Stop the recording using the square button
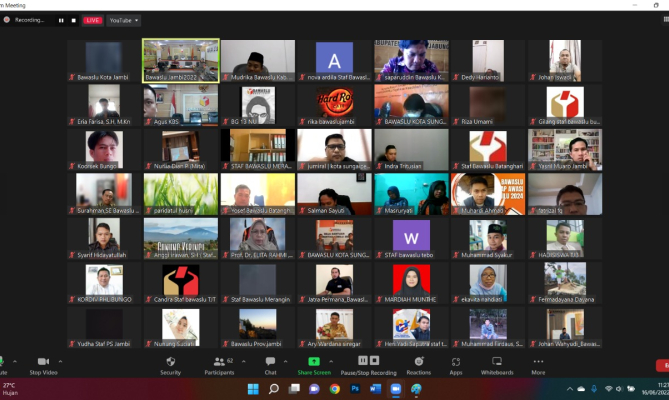The width and height of the screenshot is (669, 400). pos(73,20)
